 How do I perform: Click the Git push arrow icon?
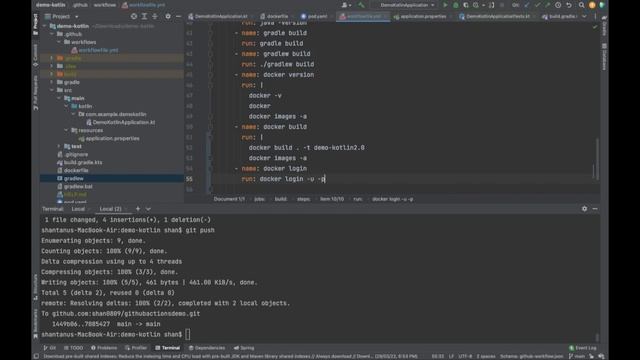547,5
